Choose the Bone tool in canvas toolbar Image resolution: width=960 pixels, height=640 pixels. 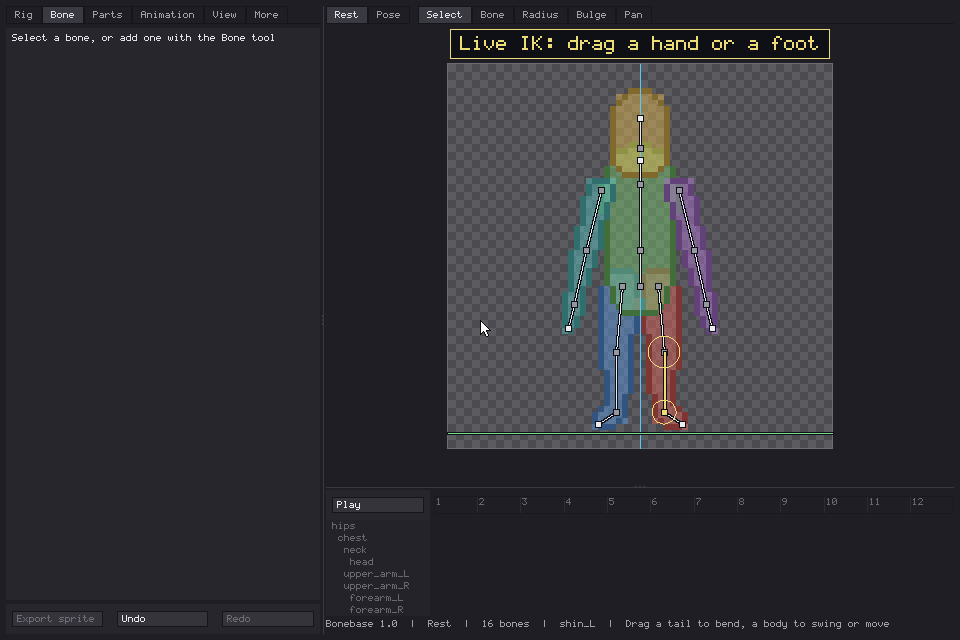492,15
